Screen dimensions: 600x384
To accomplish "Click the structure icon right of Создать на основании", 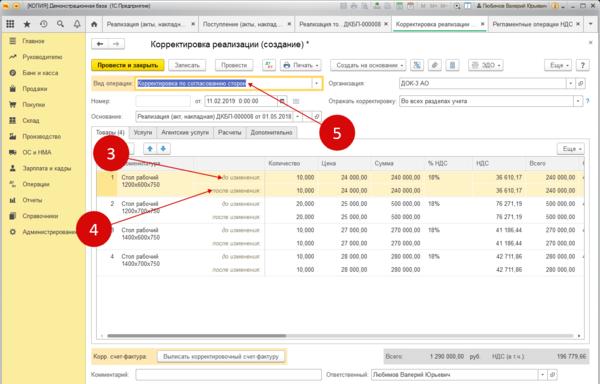I will [417, 65].
